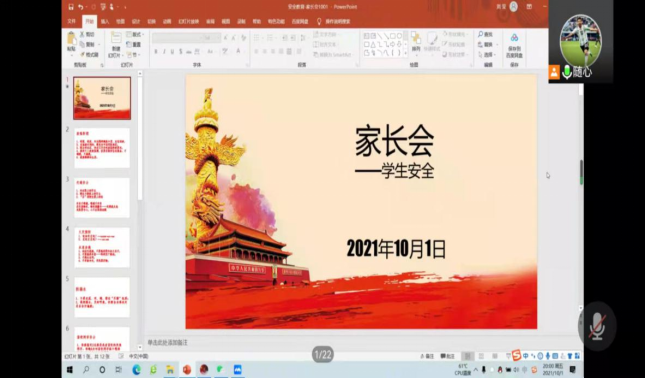Select slide 3 thumbnail
This screenshot has width=646, height=378.
[x=102, y=197]
